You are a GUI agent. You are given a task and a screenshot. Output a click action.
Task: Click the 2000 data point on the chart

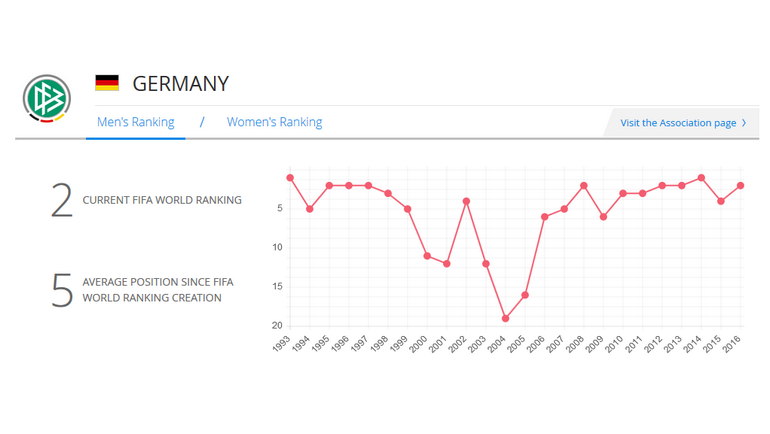(427, 256)
